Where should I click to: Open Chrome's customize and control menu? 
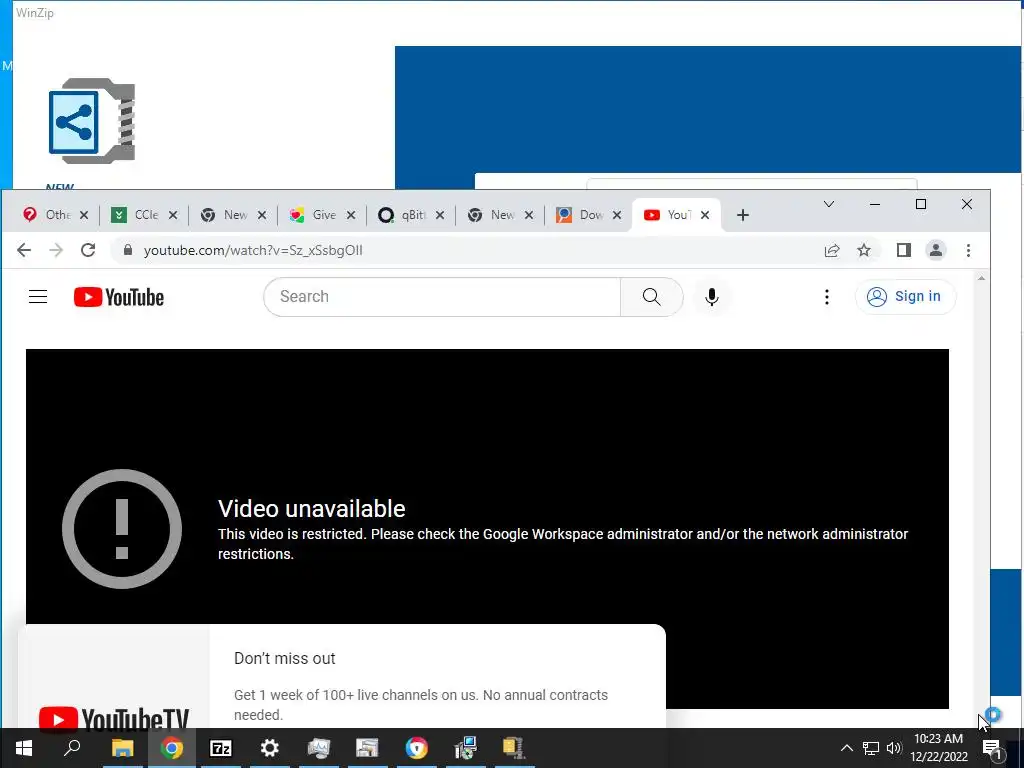pyautogui.click(x=968, y=250)
